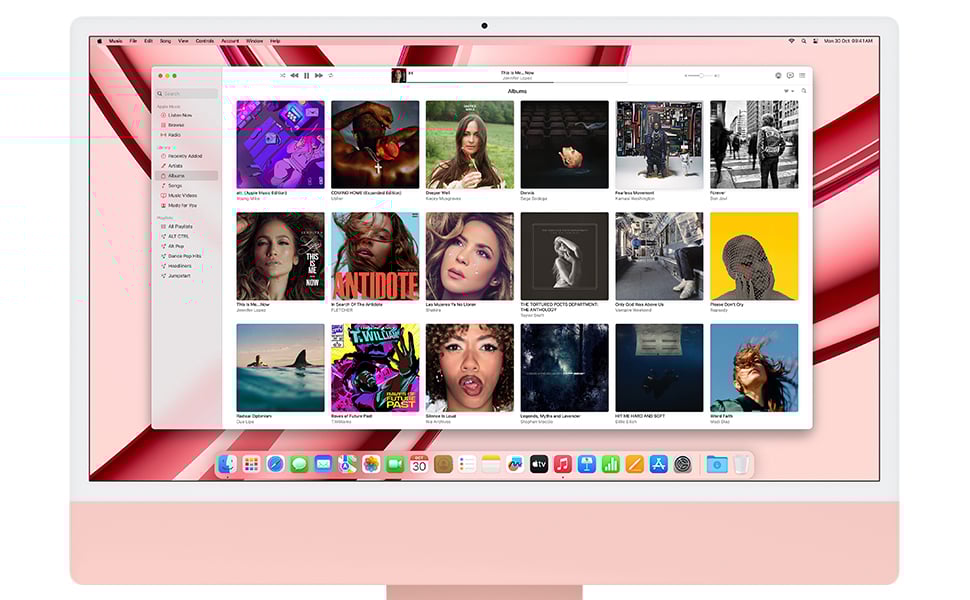The image size is (970, 600).
Task: Open the Only God Was Above Us album
Action: (x=659, y=256)
